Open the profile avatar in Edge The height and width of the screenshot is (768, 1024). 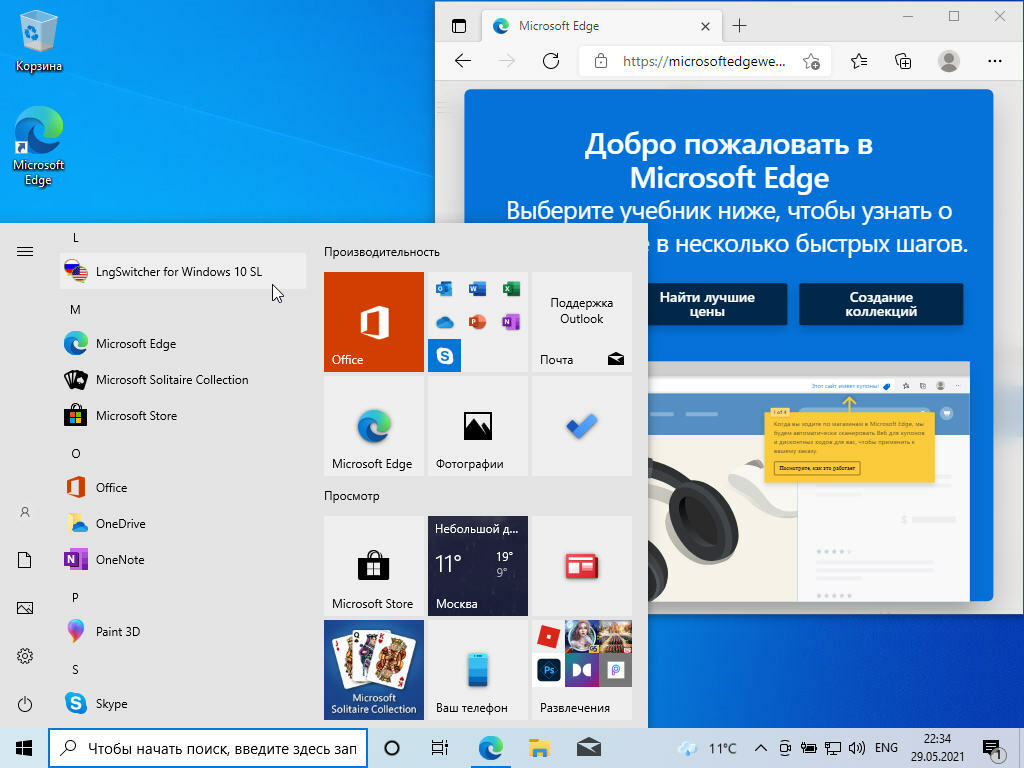[949, 61]
